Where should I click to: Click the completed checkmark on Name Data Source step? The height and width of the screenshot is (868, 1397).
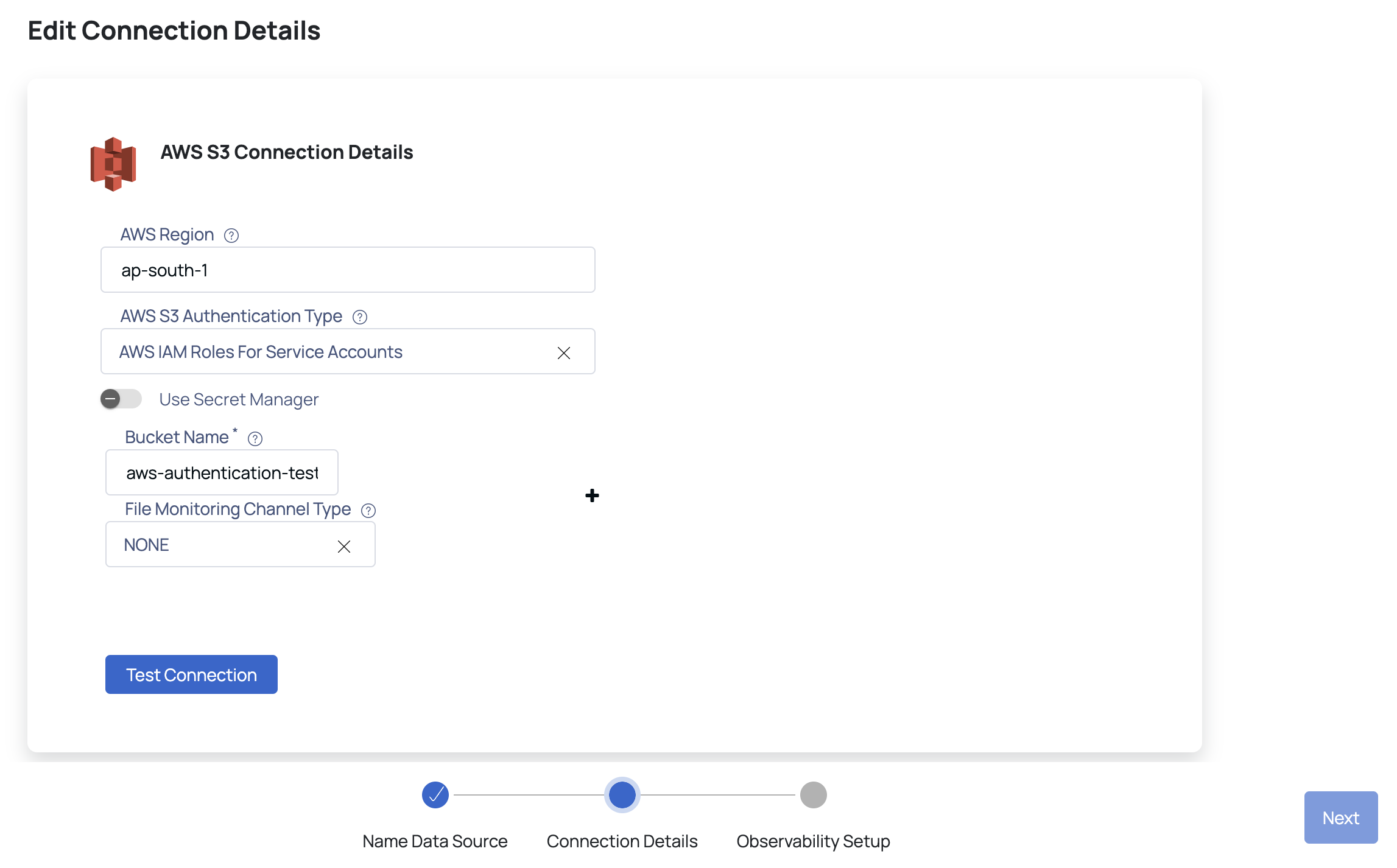click(x=435, y=794)
